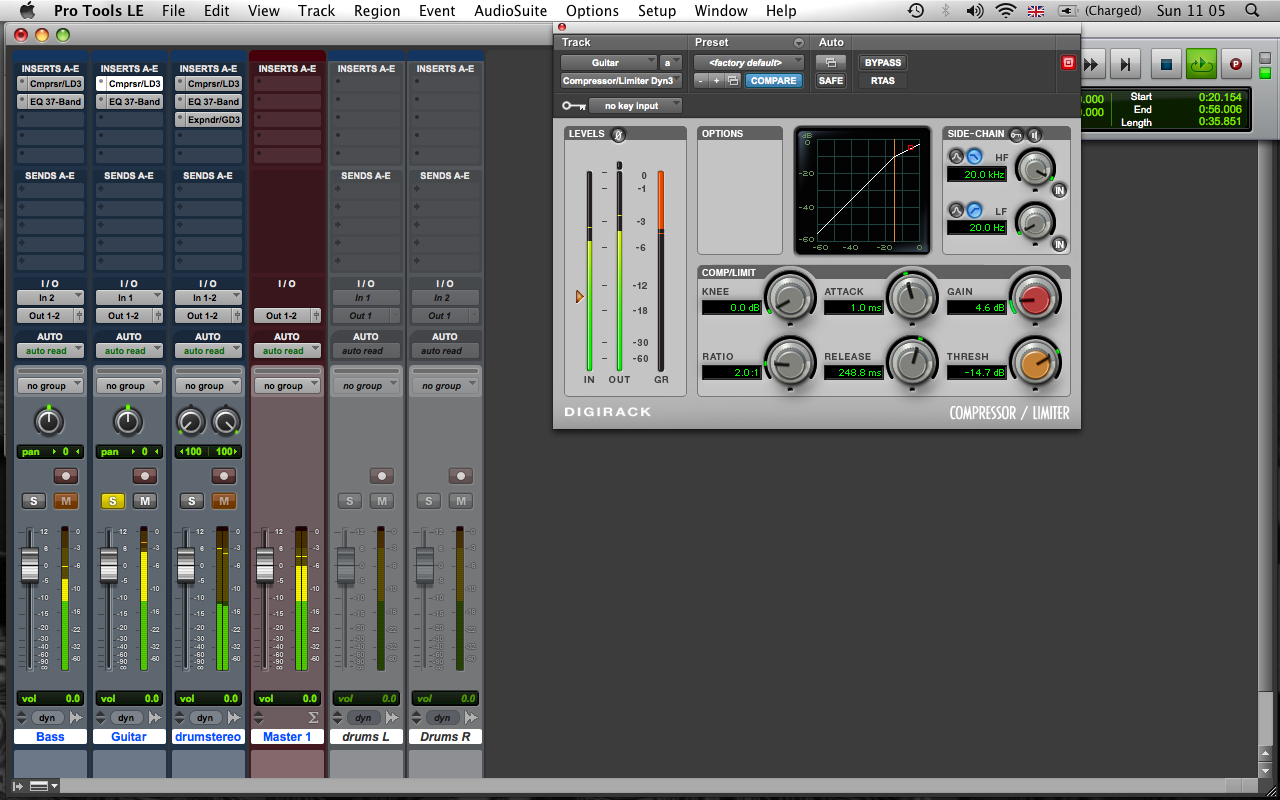The image size is (1280, 800).
Task: Open the factory default preset dropdown
Action: click(x=749, y=63)
